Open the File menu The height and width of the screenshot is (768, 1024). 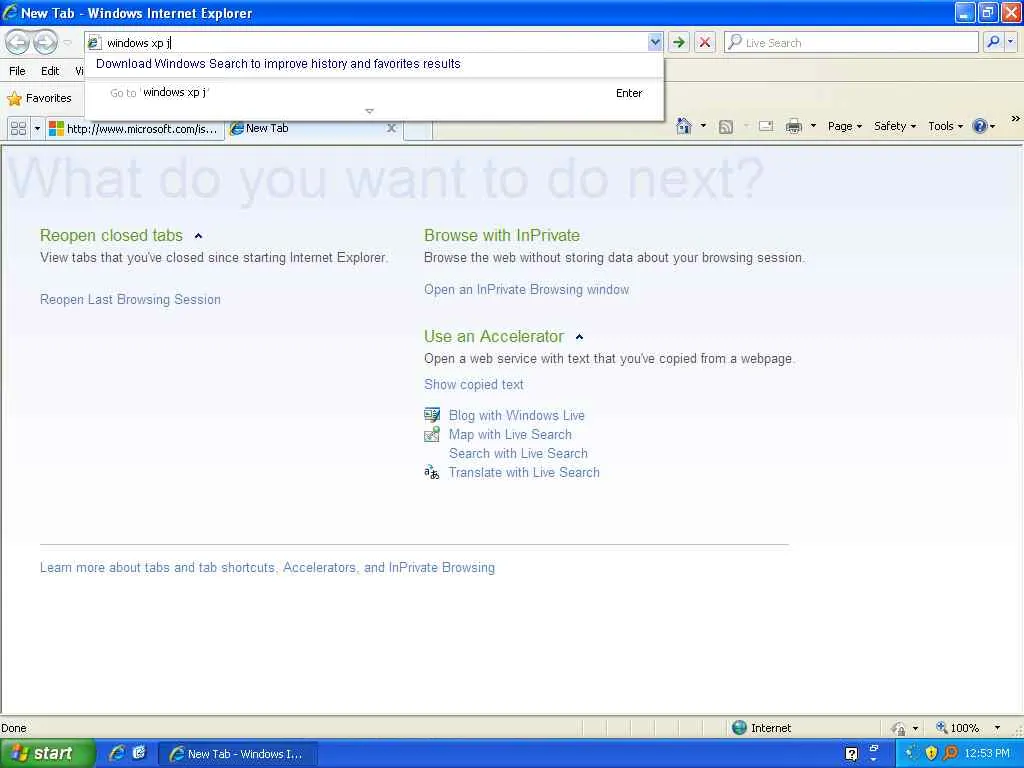(18, 71)
